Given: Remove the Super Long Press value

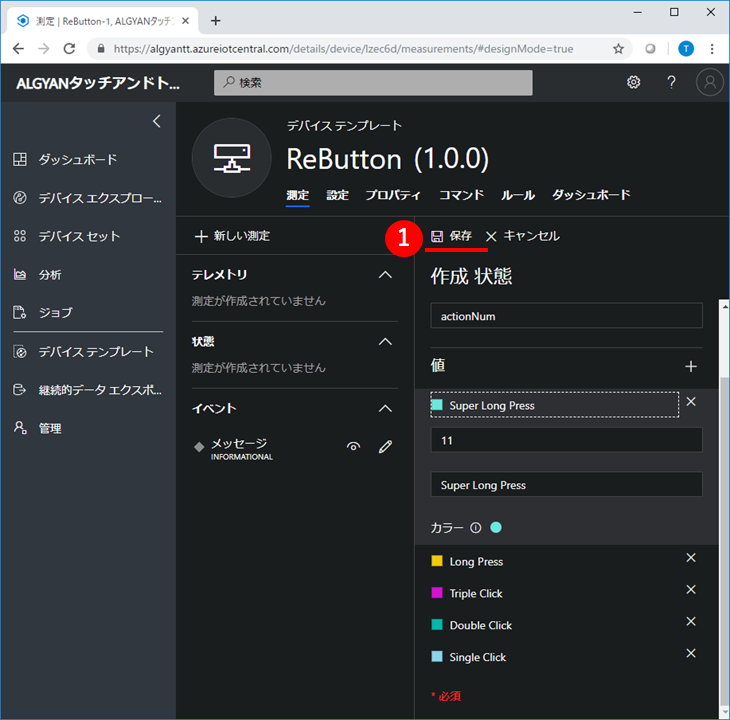Looking at the screenshot, I should click(691, 402).
